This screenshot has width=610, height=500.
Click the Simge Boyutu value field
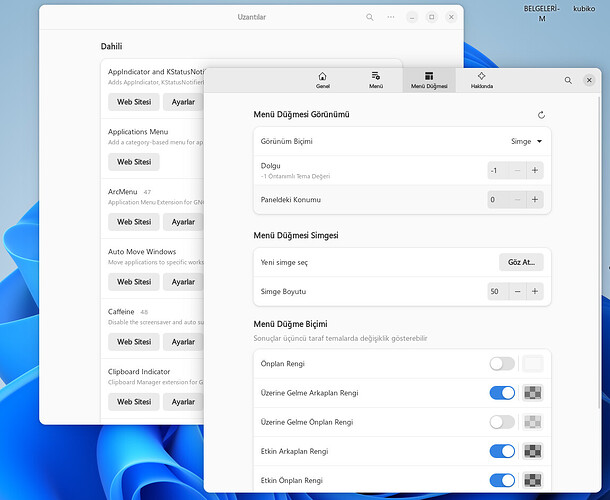pos(498,291)
